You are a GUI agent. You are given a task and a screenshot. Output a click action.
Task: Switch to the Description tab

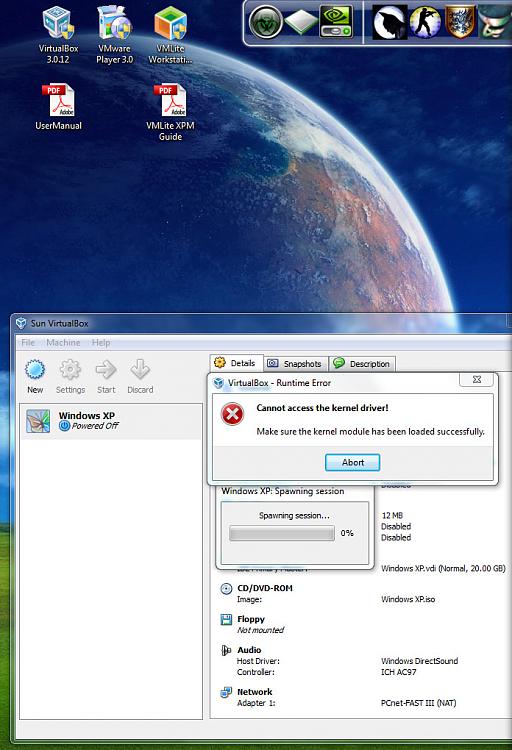tap(362, 364)
